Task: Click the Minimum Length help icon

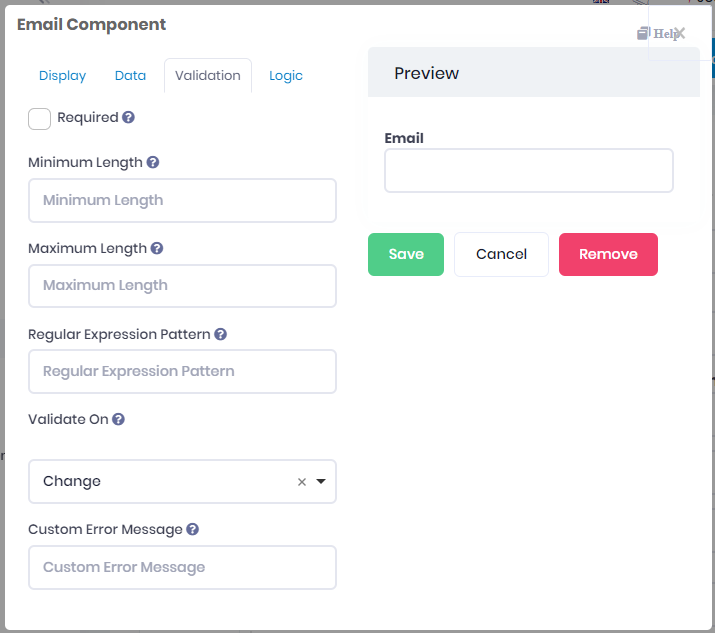Action: pyautogui.click(x=153, y=162)
